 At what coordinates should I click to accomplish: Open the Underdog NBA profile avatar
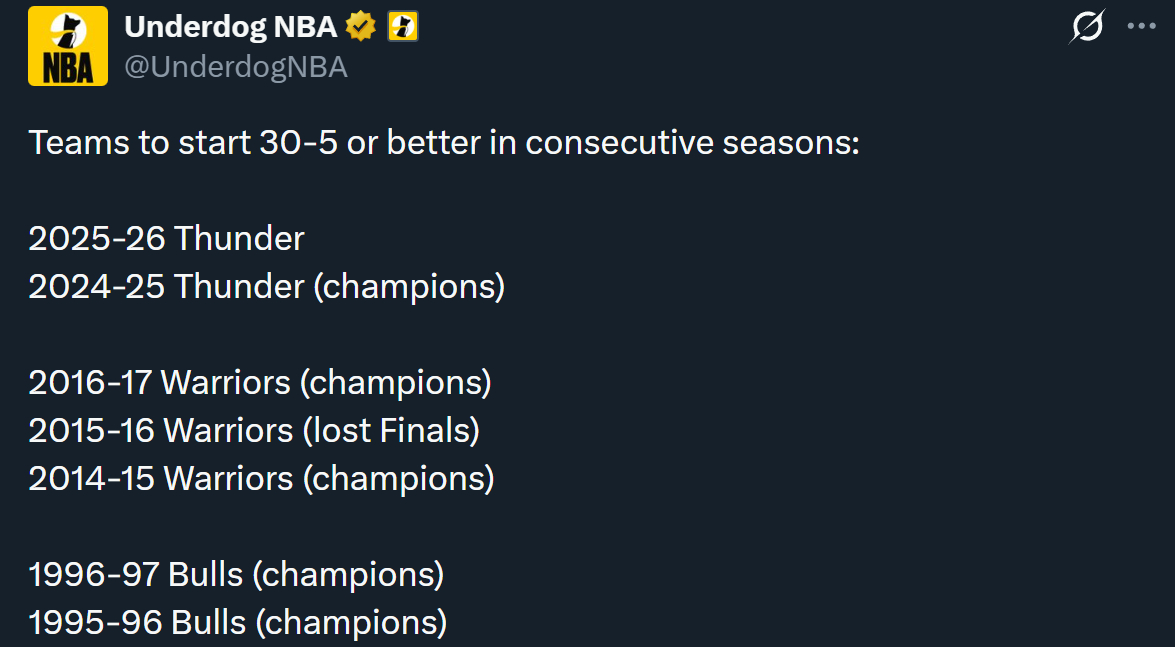pos(67,46)
